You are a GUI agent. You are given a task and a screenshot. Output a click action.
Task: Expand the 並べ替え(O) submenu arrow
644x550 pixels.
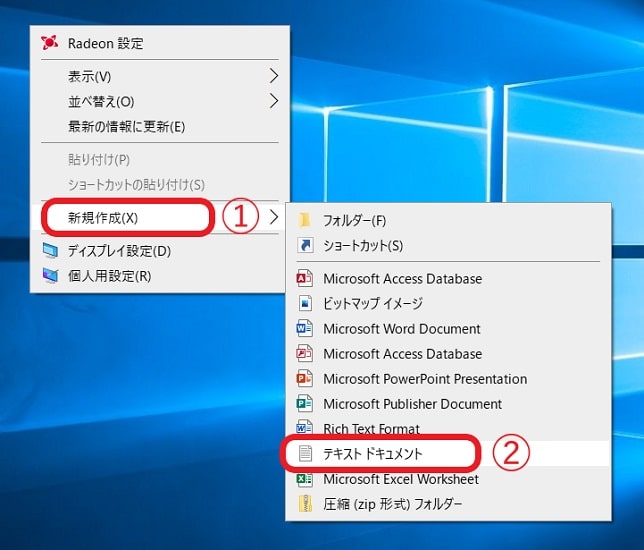274,101
